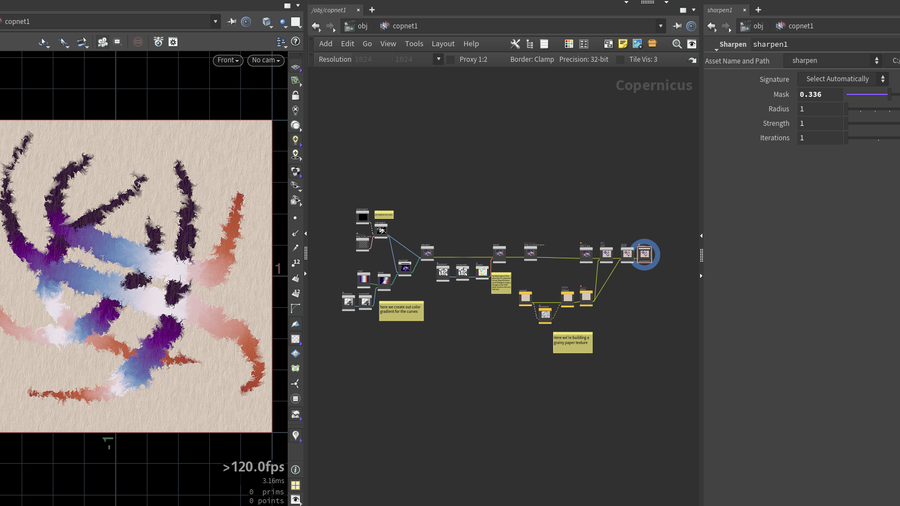900x506 pixels.
Task: Toggle the pin icon on network path bar
Action: point(675,26)
